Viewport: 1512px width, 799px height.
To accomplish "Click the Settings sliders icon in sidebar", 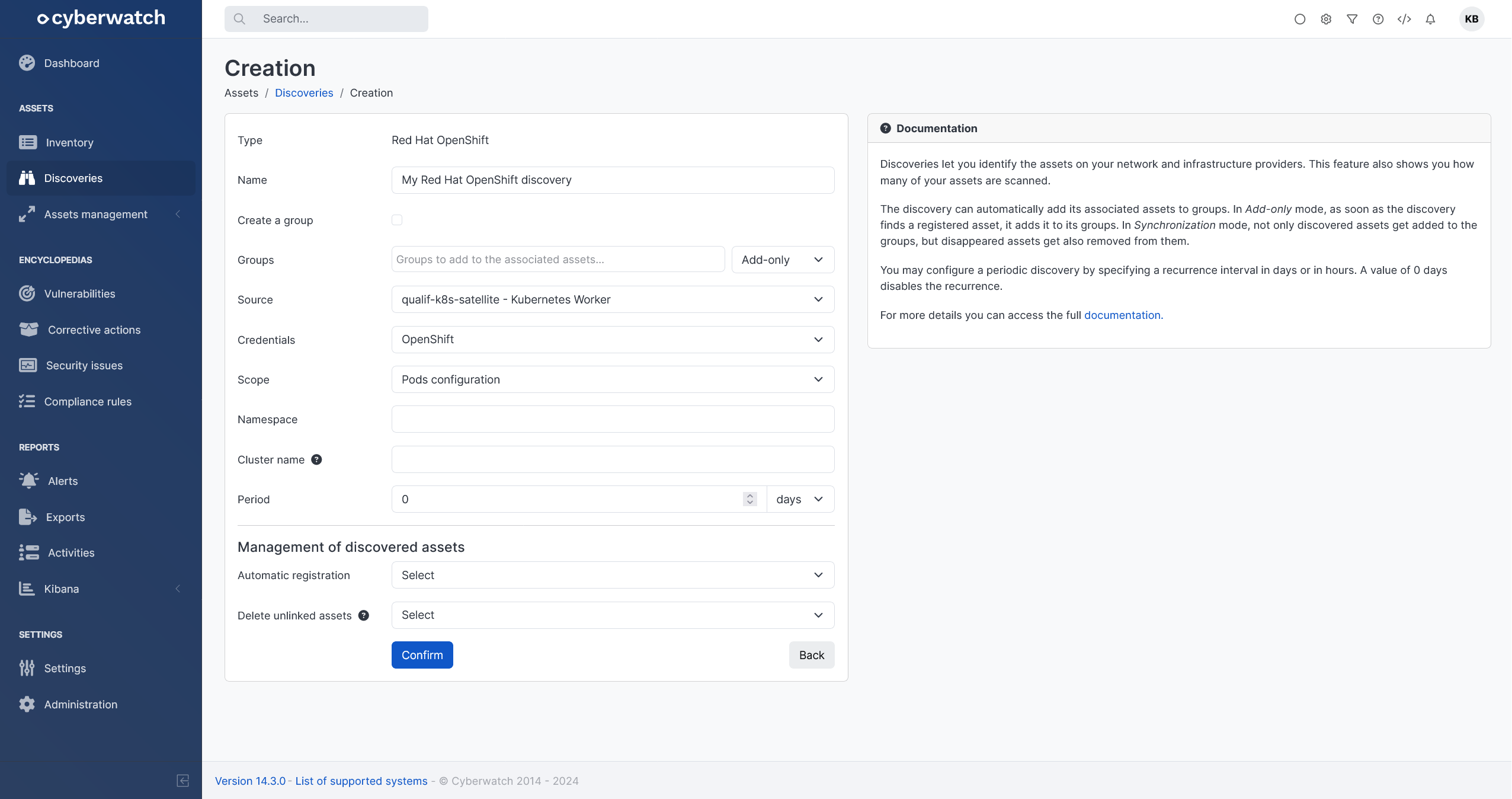I will click(27, 668).
